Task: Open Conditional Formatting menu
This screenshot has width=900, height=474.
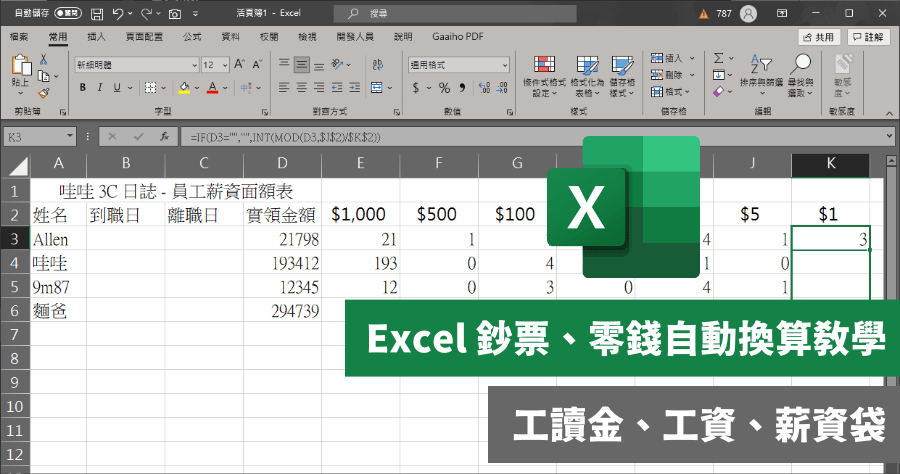Action: (544, 77)
